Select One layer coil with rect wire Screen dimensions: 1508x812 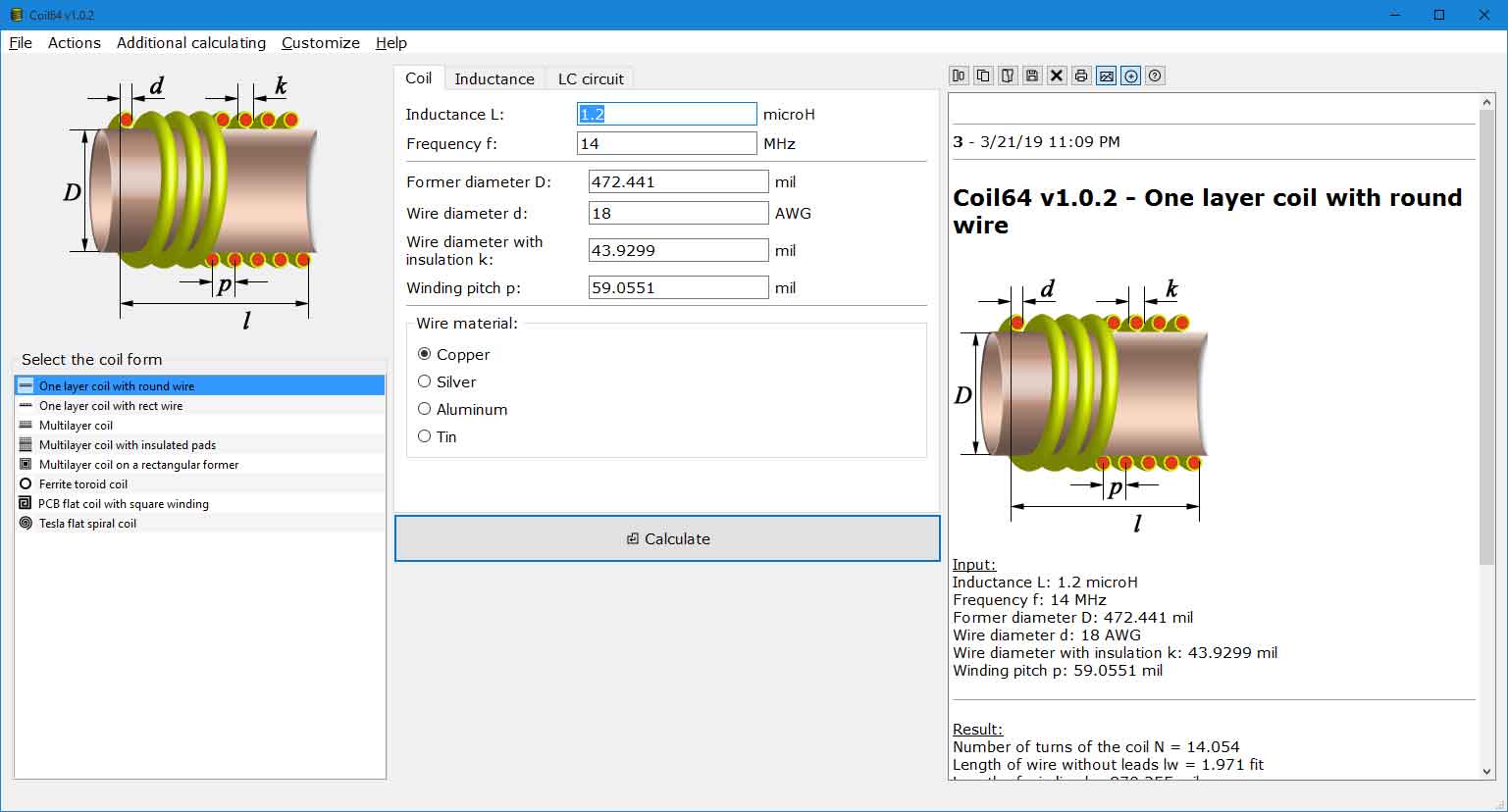point(200,405)
